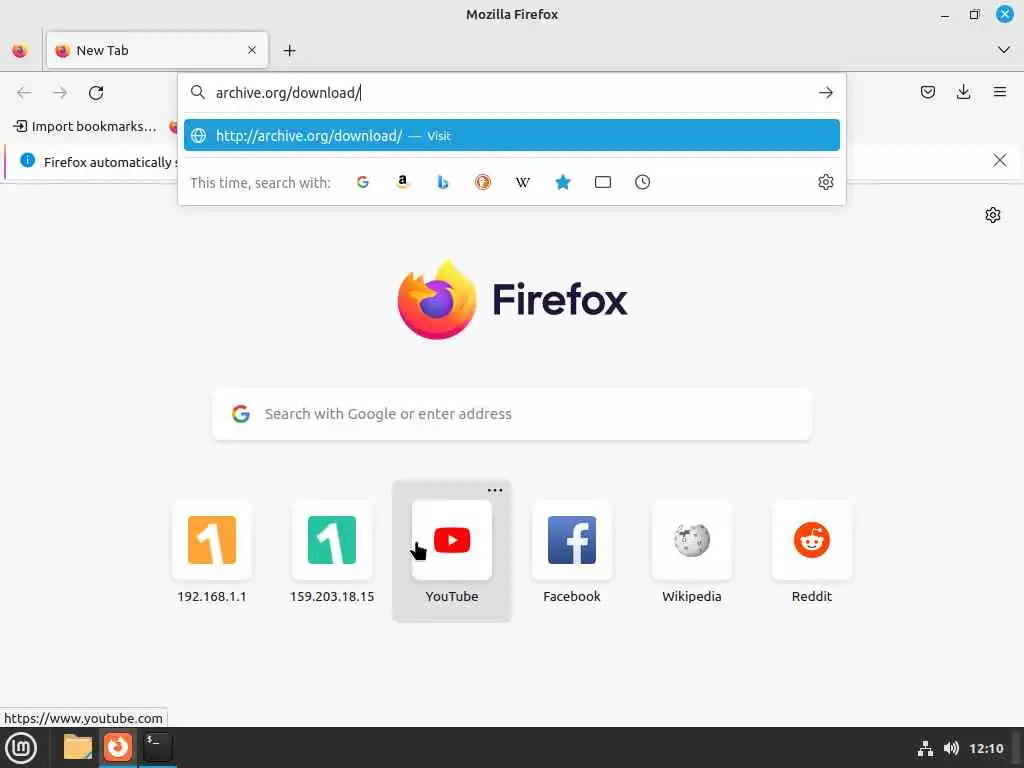The width and height of the screenshot is (1024, 768).
Task: Open the Reddit shortcut tile
Action: pos(812,552)
